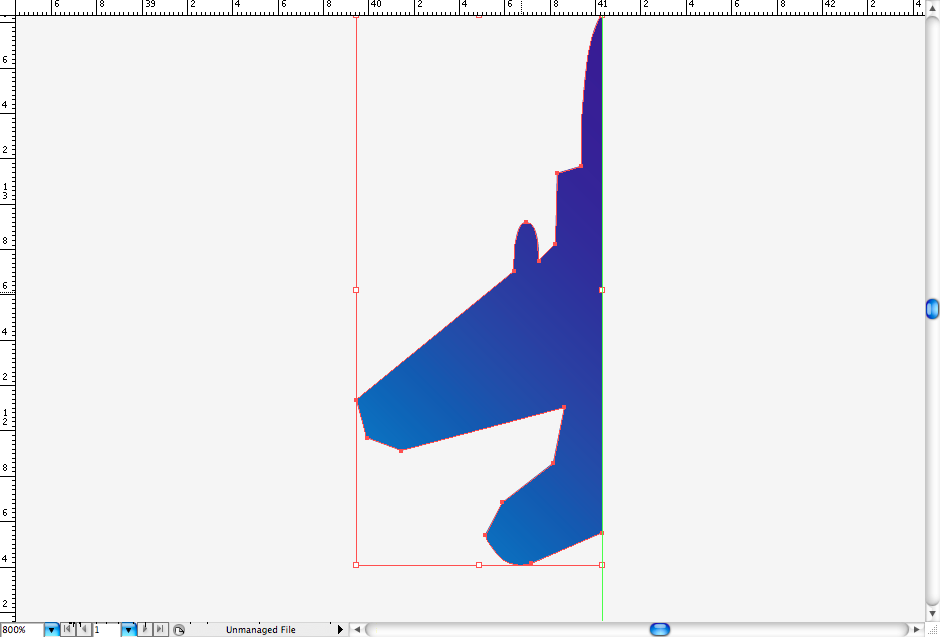Click the vertical scrollbar down arrow
This screenshot has height=637, width=940.
(x=932, y=613)
